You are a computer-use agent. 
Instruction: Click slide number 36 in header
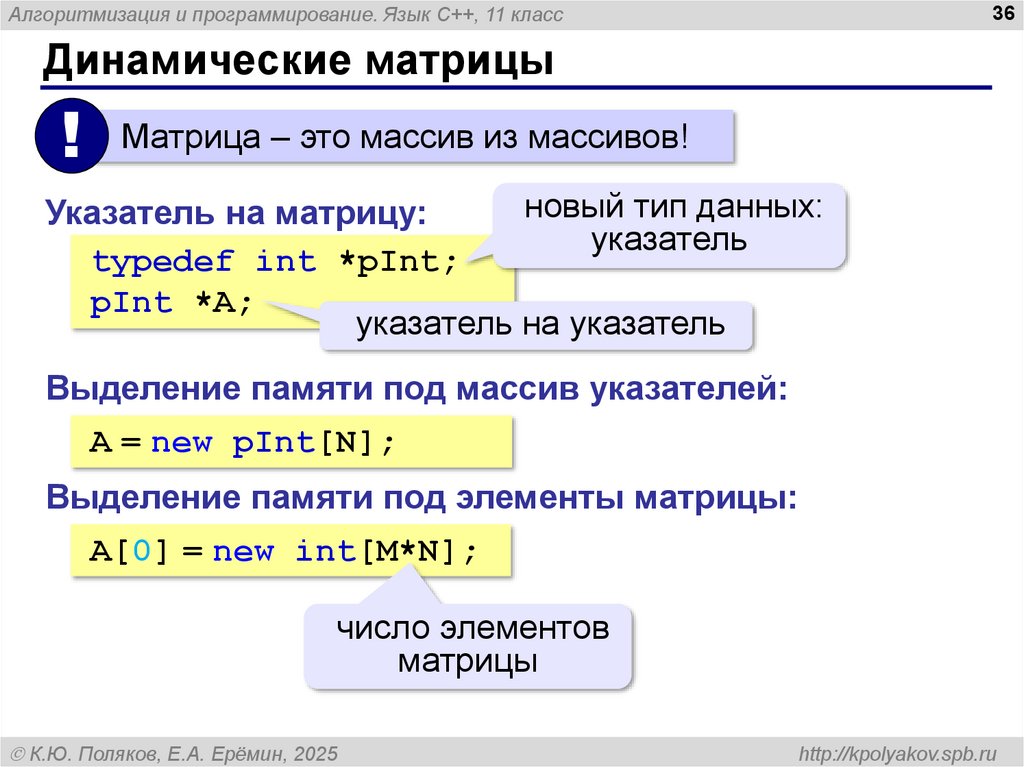[x=1002, y=12]
